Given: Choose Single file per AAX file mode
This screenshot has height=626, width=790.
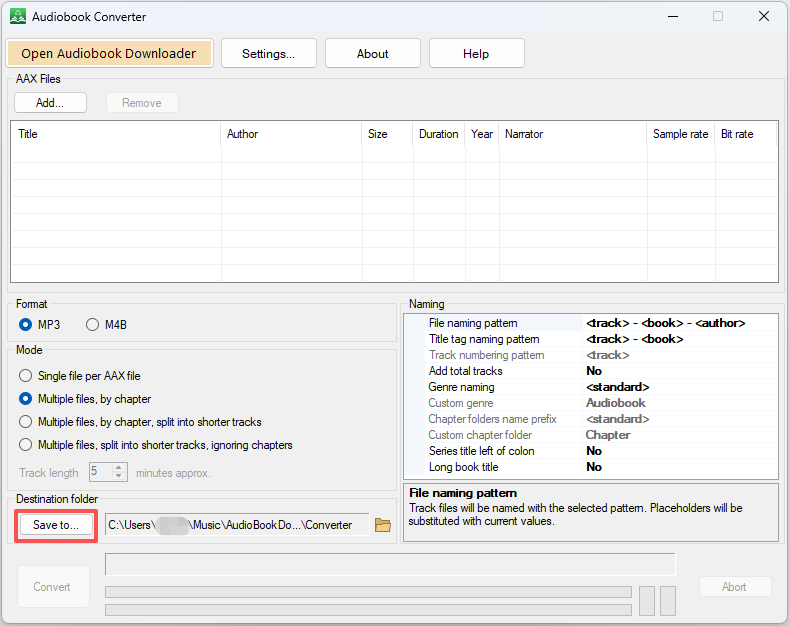Looking at the screenshot, I should 26,376.
